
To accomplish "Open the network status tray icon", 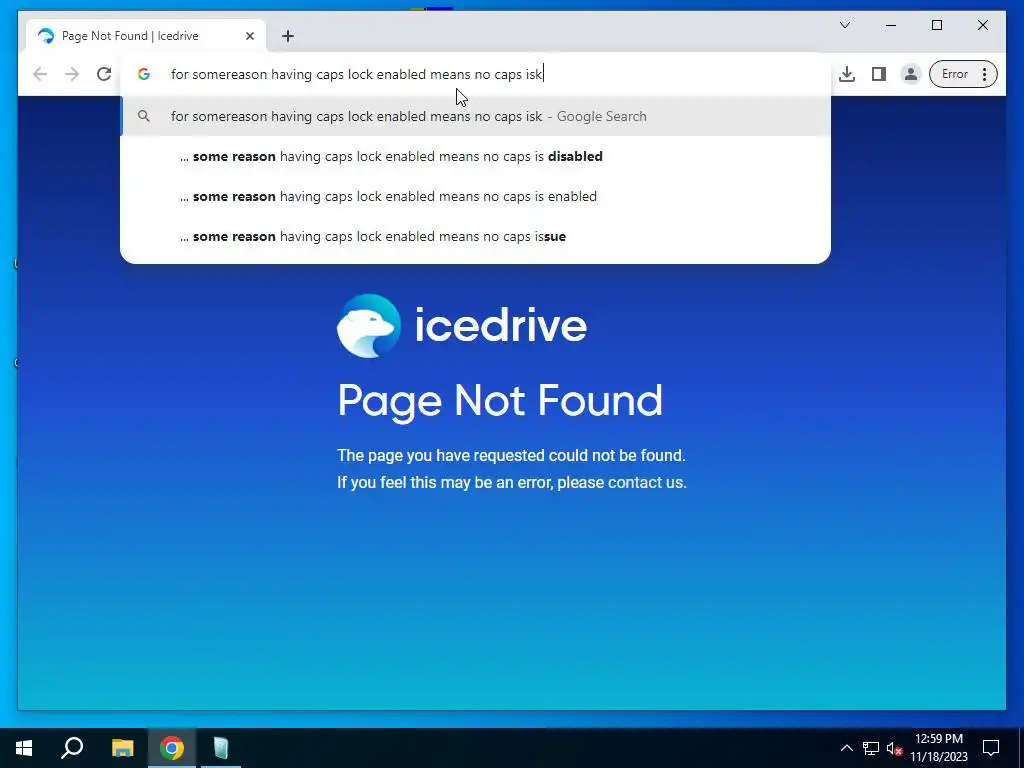I will tap(871, 748).
